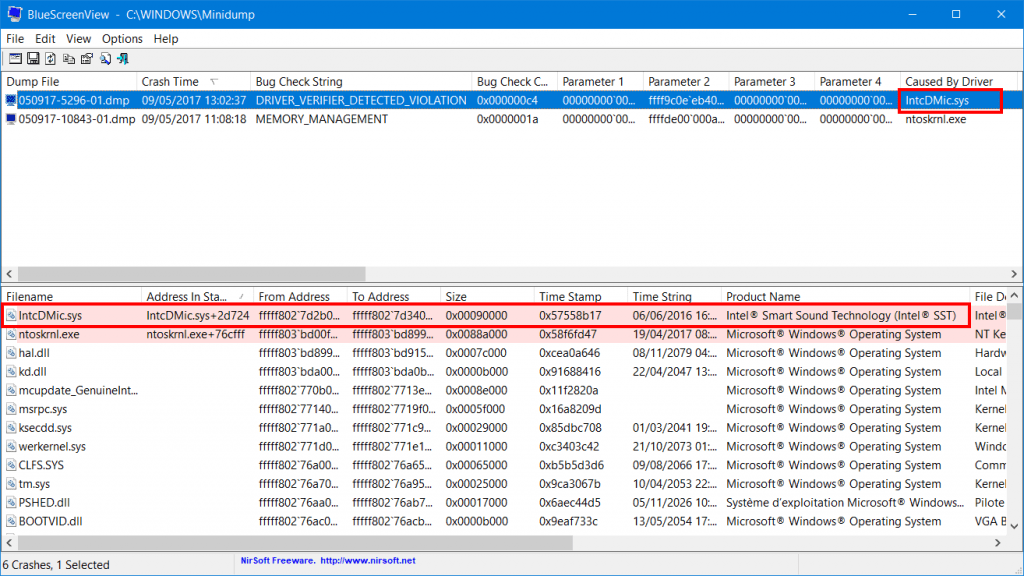This screenshot has width=1024, height=576.
Task: Sort by the Bug Check String column header
Action: tap(361, 82)
